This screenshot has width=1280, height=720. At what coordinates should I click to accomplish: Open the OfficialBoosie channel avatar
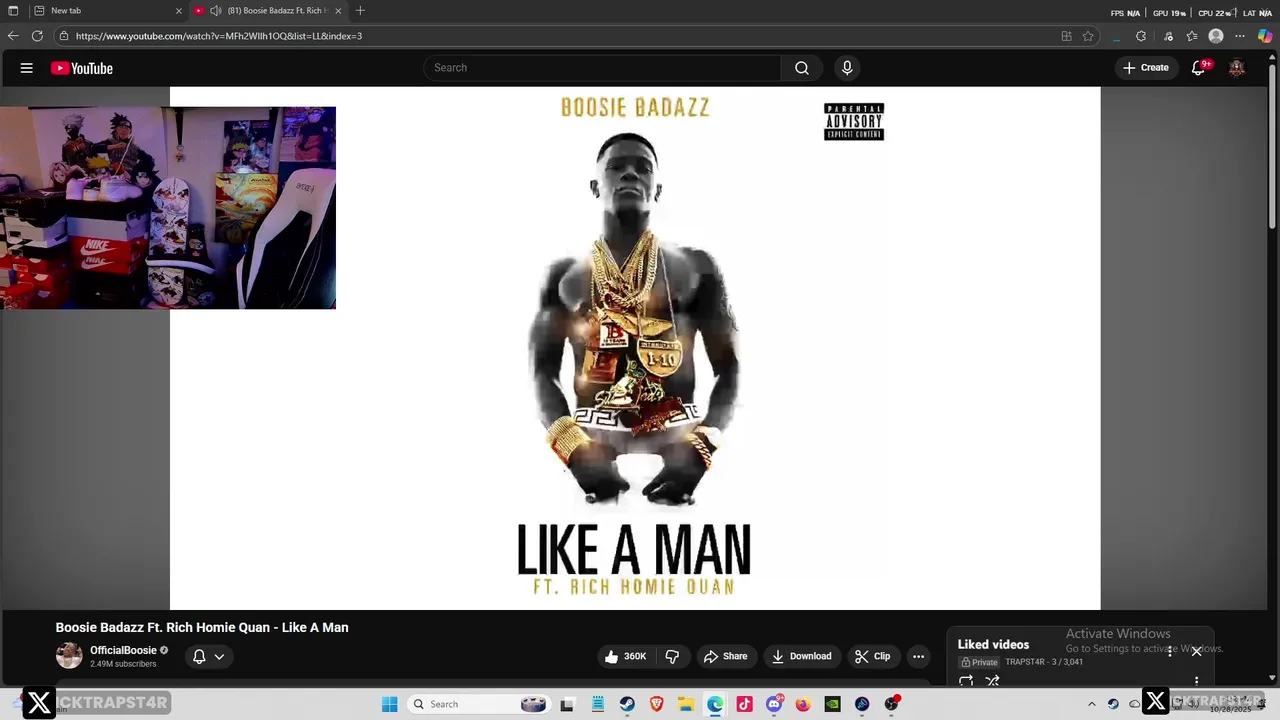click(x=69, y=656)
